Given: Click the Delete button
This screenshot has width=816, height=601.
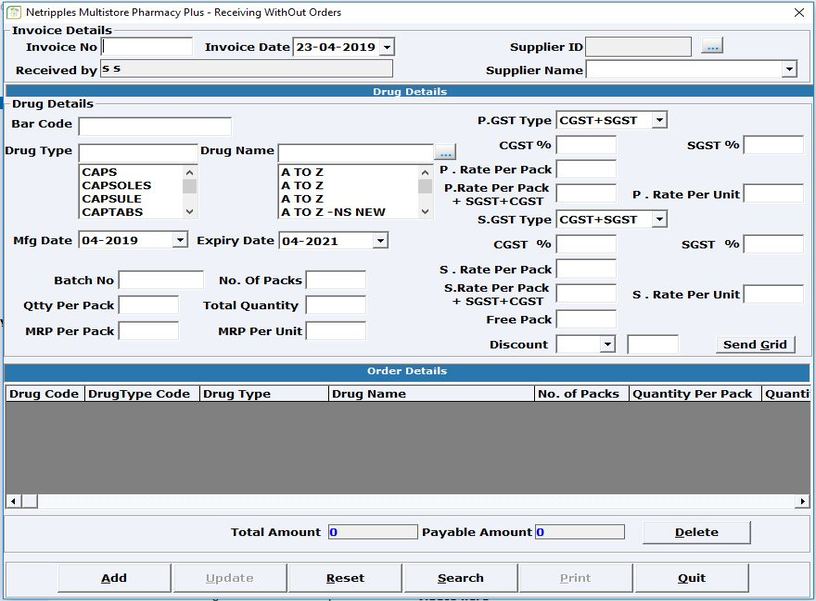Looking at the screenshot, I should [x=696, y=532].
